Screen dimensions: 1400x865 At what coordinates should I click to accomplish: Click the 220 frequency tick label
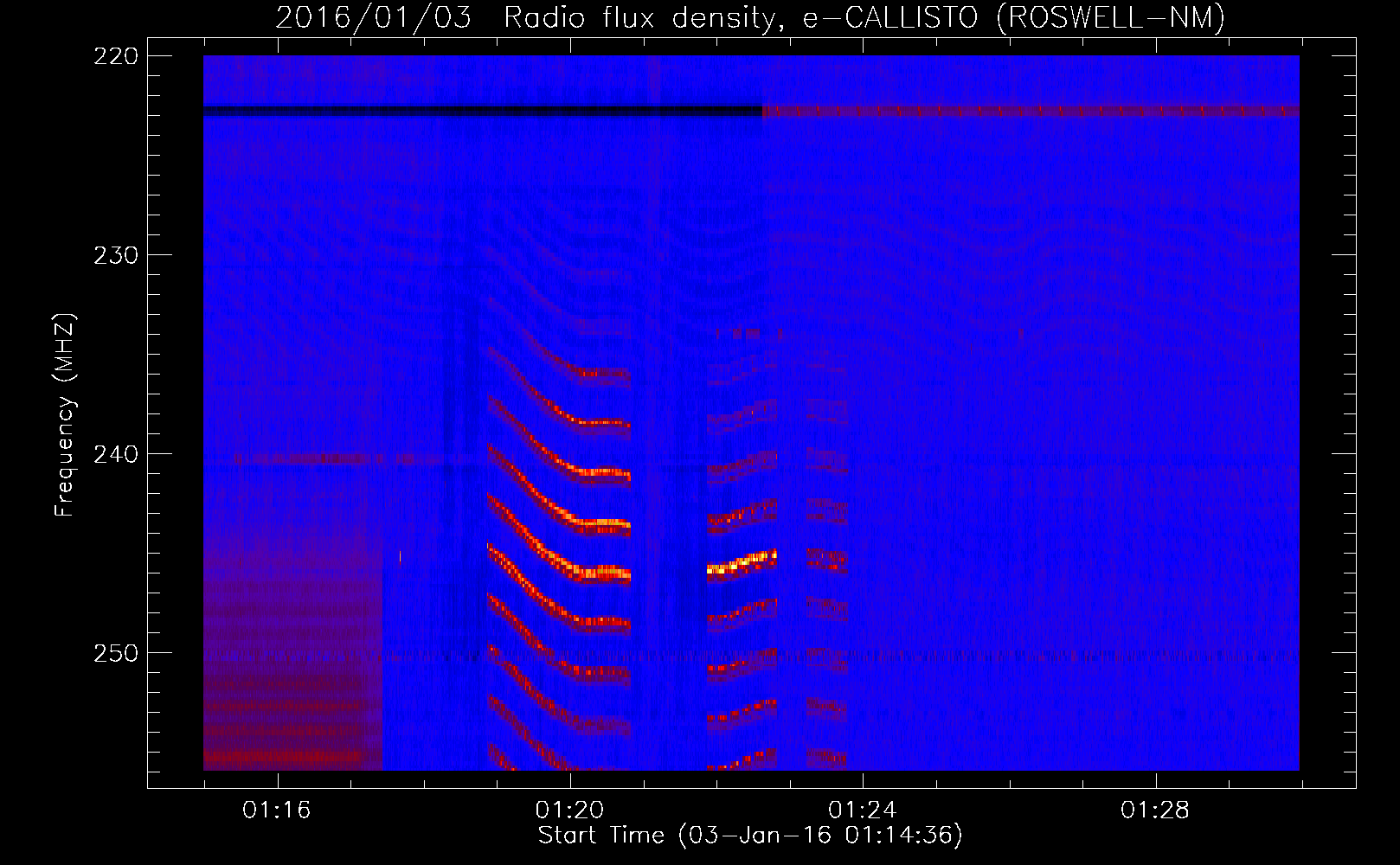pyautogui.click(x=116, y=56)
